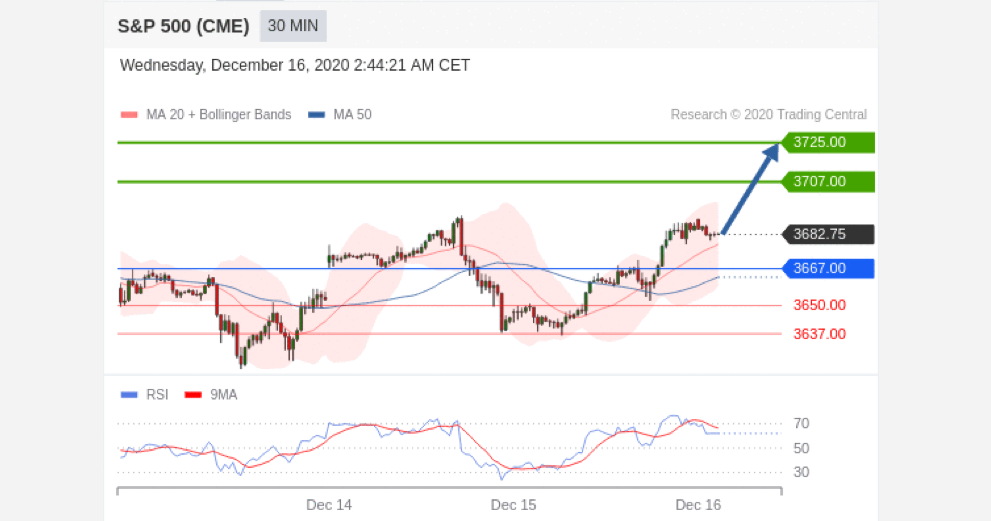Viewport: 991px width, 521px height.
Task: Click the 3725.00 green resistance price tag
Action: point(828,142)
